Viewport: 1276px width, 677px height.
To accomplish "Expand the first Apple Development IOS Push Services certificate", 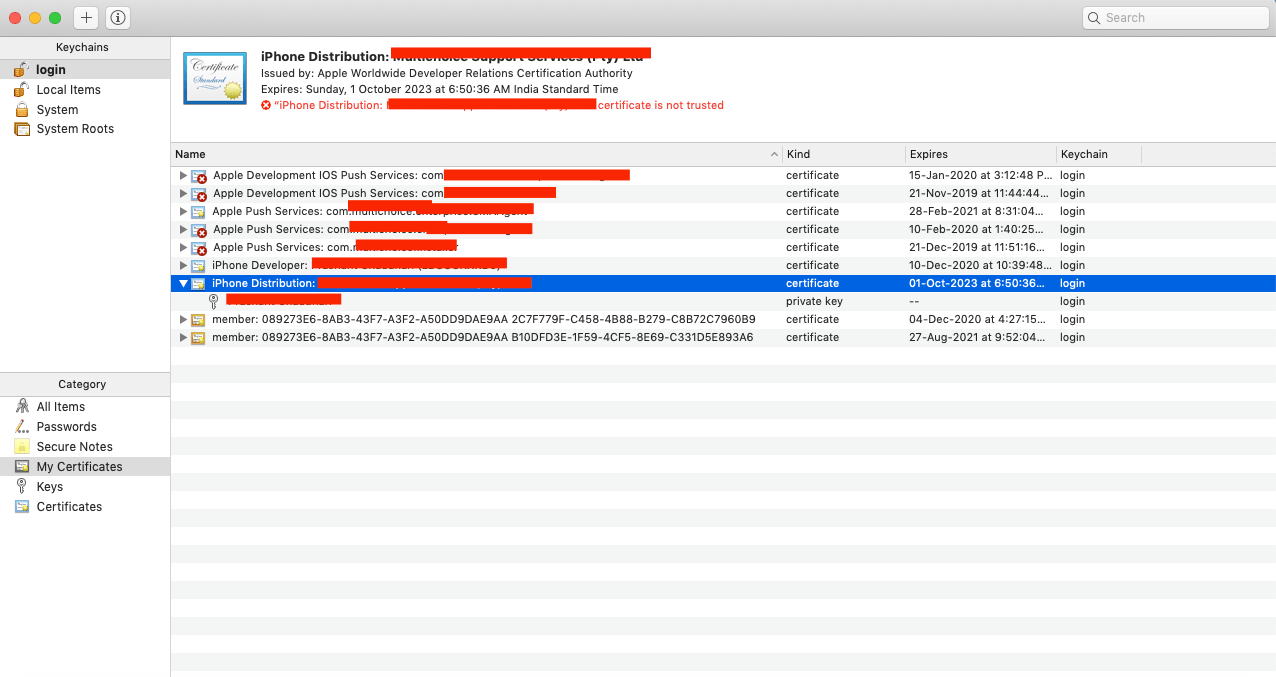I will [183, 175].
